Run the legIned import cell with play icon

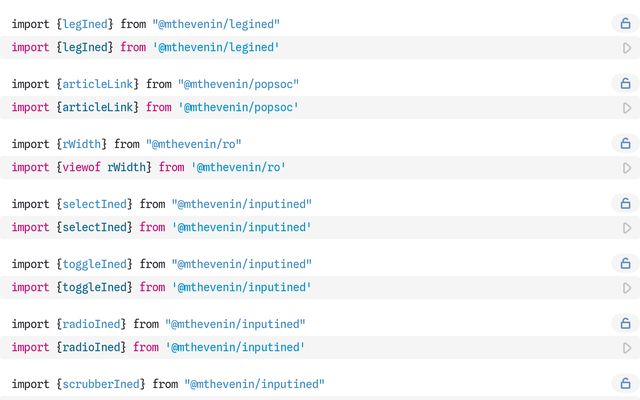(x=627, y=48)
